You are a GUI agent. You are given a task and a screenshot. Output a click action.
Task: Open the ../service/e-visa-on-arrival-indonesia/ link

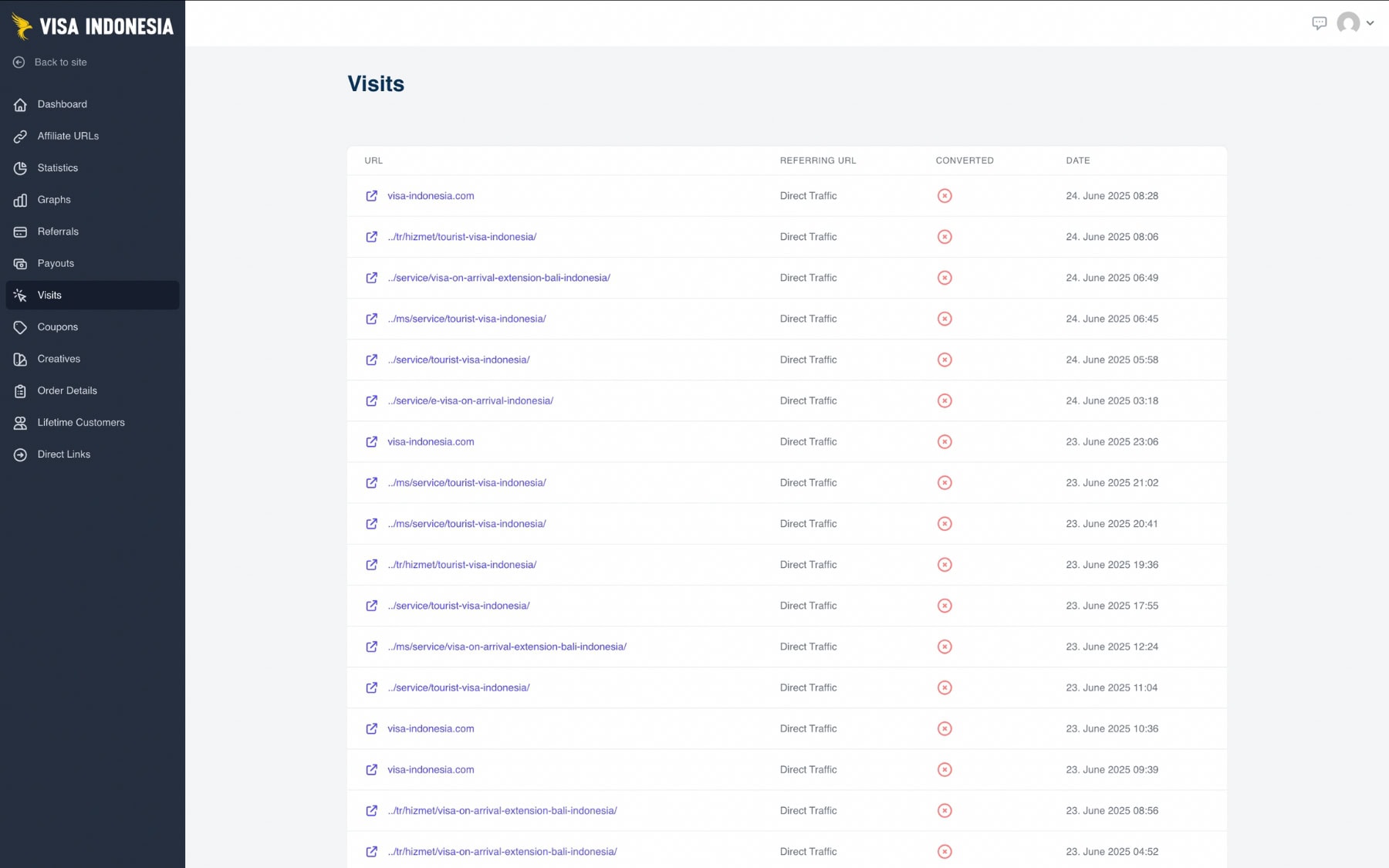470,401
